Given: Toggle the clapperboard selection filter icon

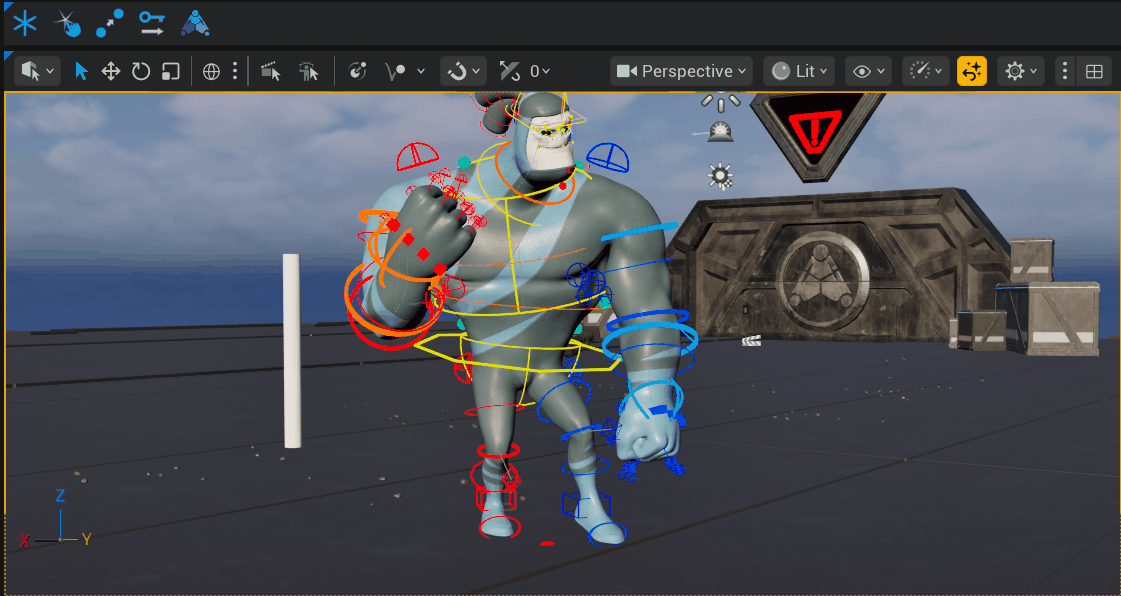Looking at the screenshot, I should tap(270, 71).
